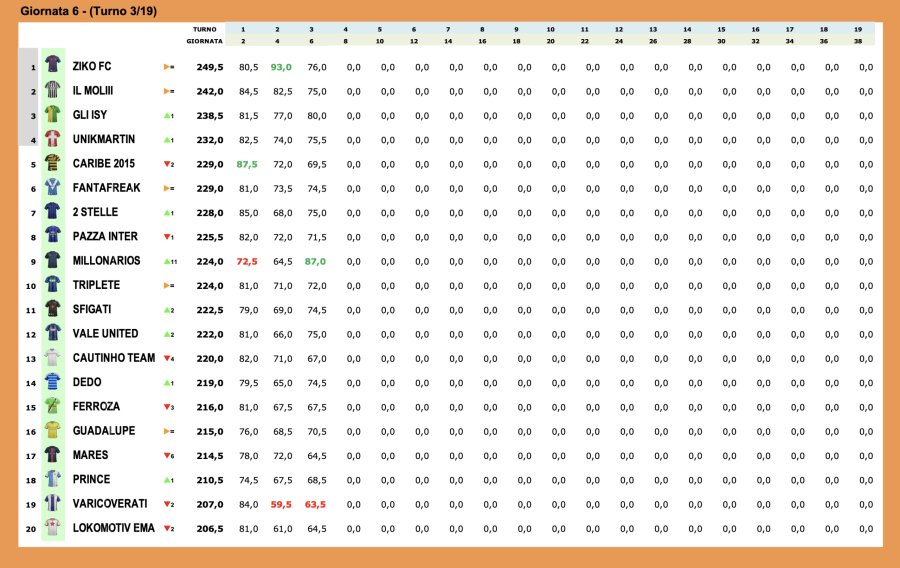Screen dimensions: 900x568
Task: Click the team name IL MOLIII
Action: tap(93, 91)
